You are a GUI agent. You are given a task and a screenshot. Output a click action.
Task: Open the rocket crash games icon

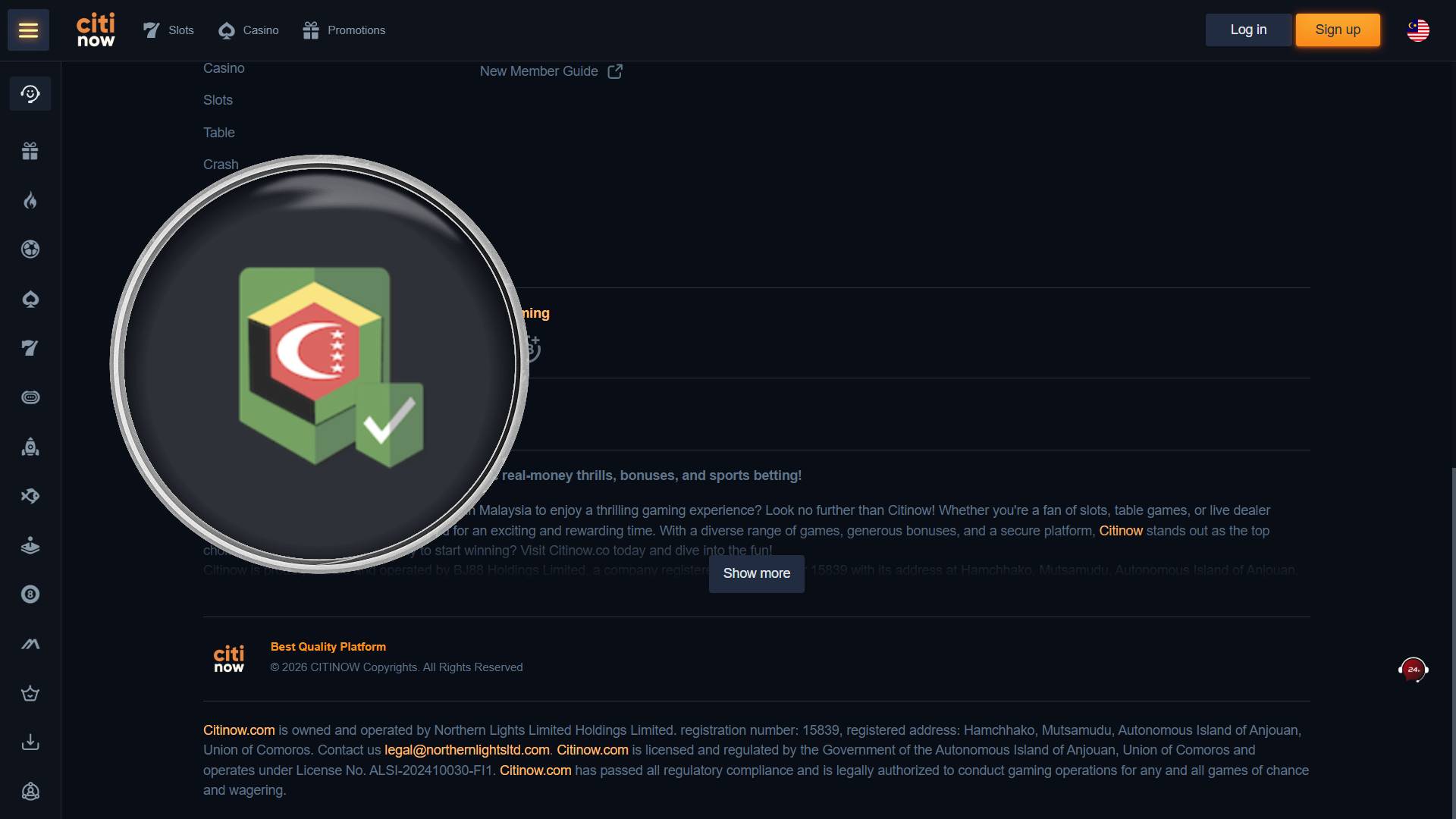[x=30, y=447]
